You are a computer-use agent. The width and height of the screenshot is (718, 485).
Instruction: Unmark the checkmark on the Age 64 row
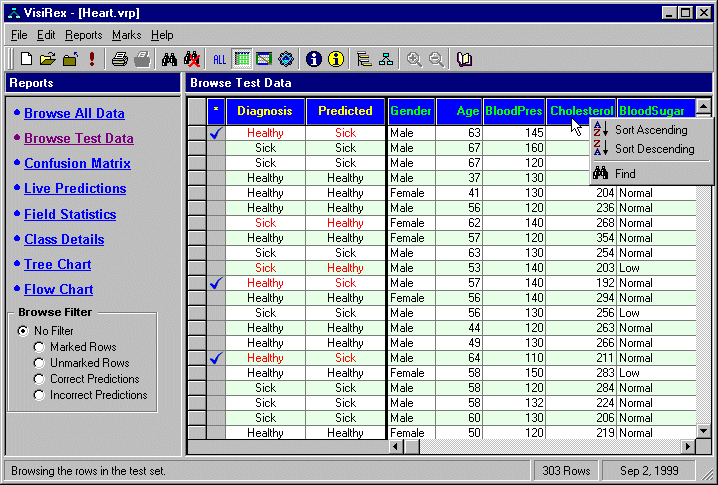pyautogui.click(x=216, y=358)
